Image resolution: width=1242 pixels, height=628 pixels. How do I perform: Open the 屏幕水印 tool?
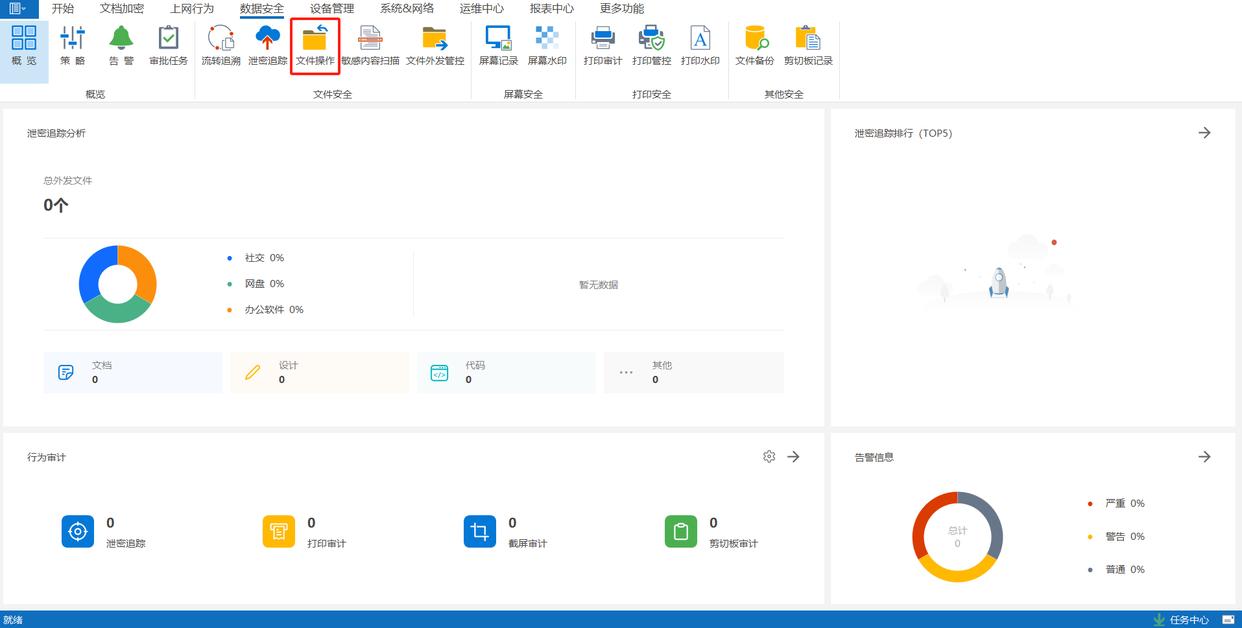point(547,46)
